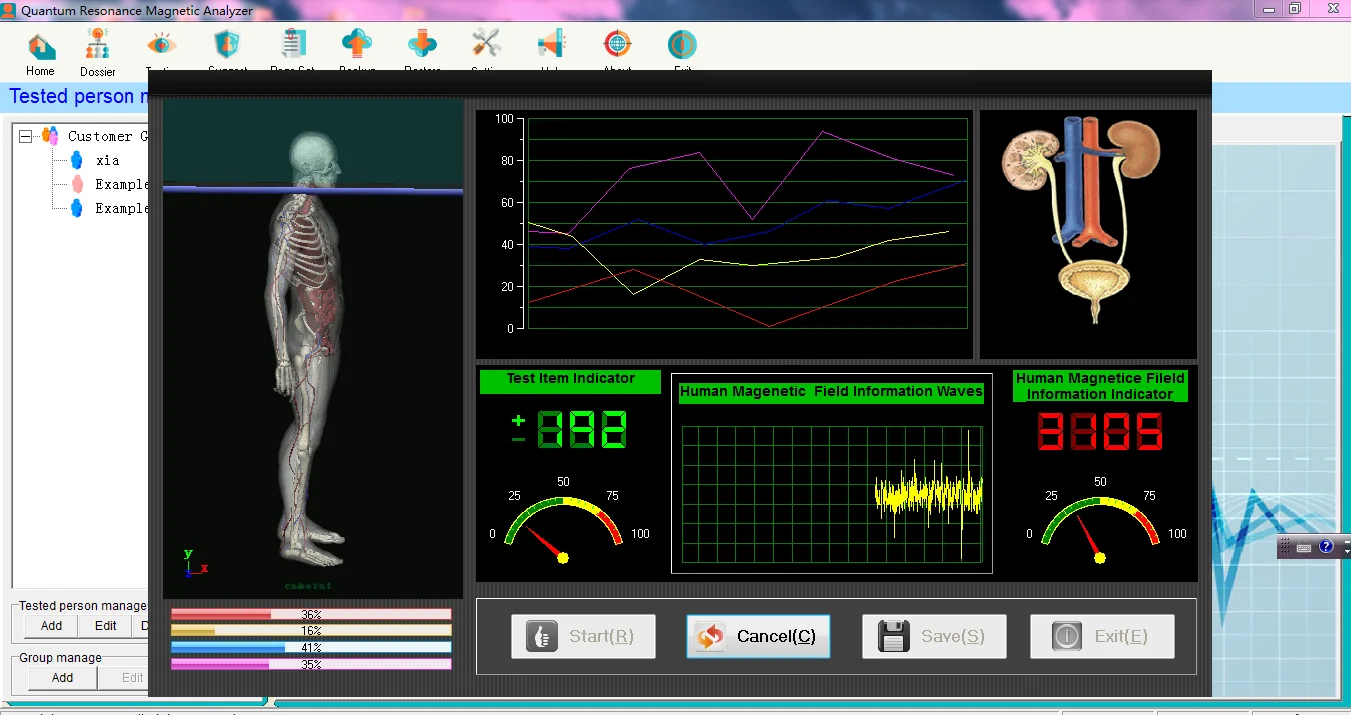The image size is (1351, 715).
Task: Select the pink Example person entry
Action: pyautogui.click(x=120, y=184)
